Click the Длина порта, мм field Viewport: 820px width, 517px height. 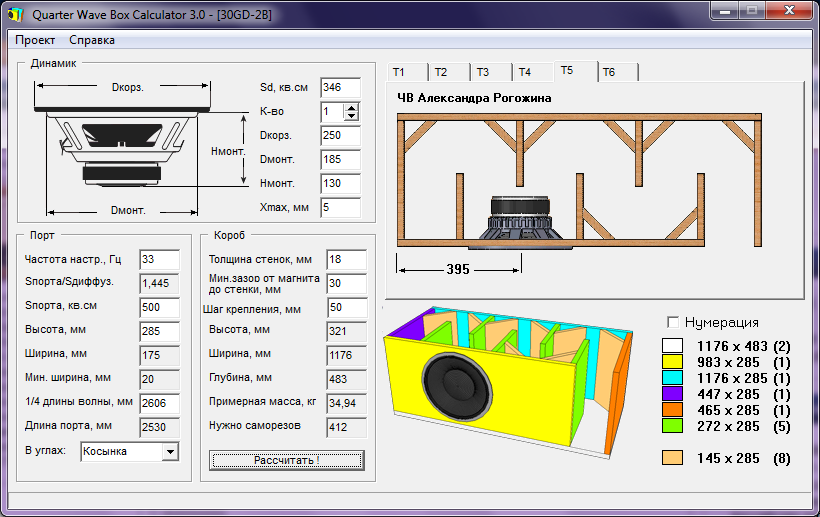tap(160, 428)
